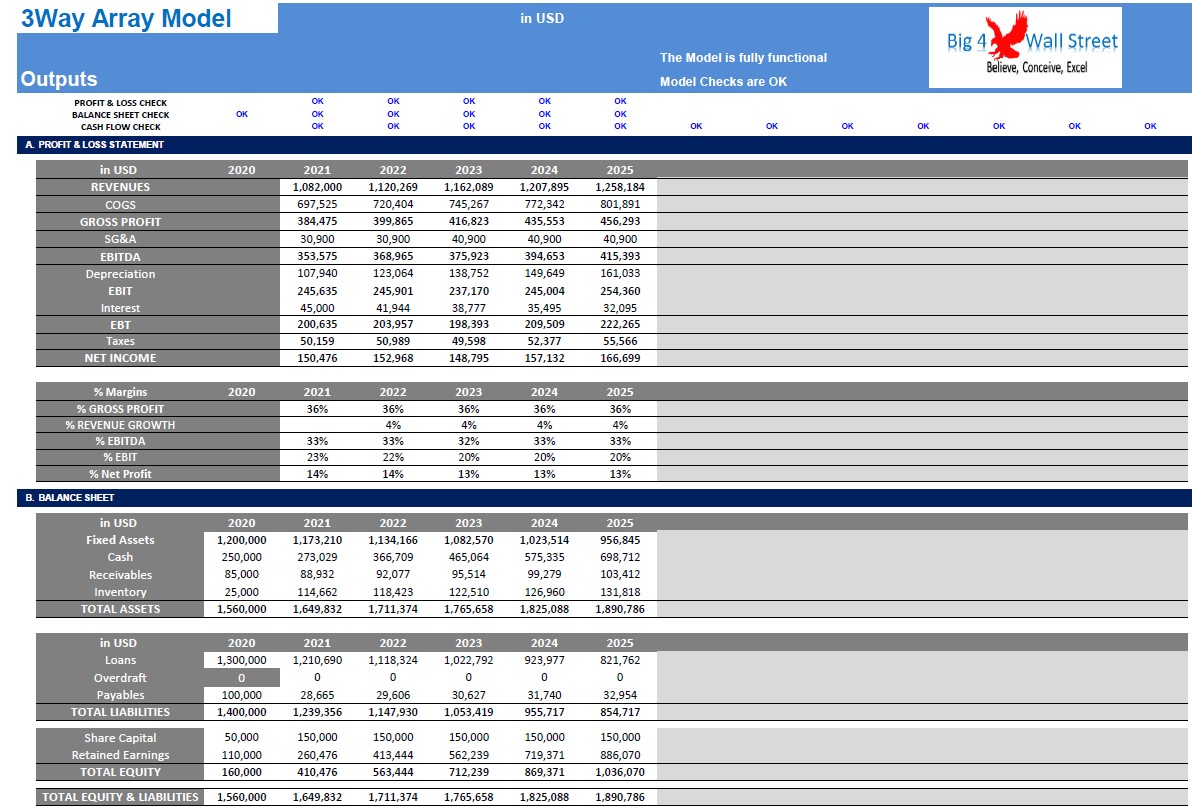The width and height of the screenshot is (1192, 808).
Task: Click the 2020 BALANCE SHEET CHECK OK indicator
Action: coord(242,114)
